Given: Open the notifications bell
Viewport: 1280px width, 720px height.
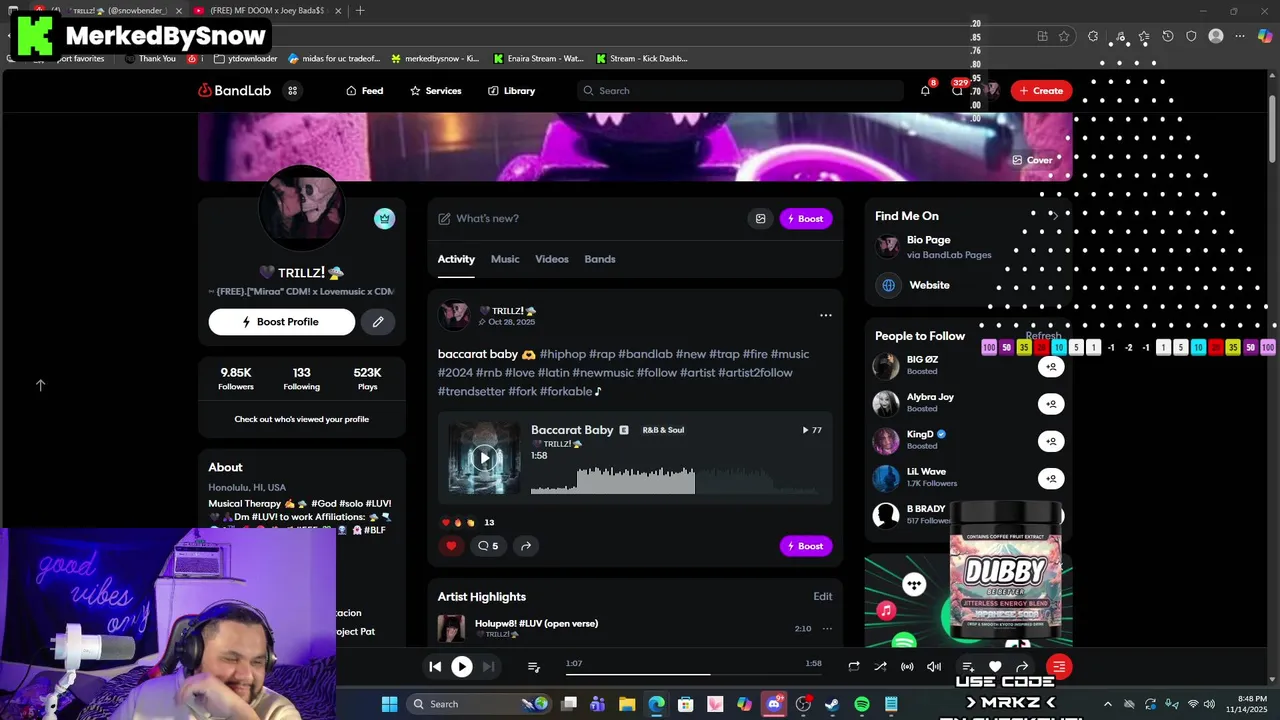Looking at the screenshot, I should pyautogui.click(x=925, y=90).
